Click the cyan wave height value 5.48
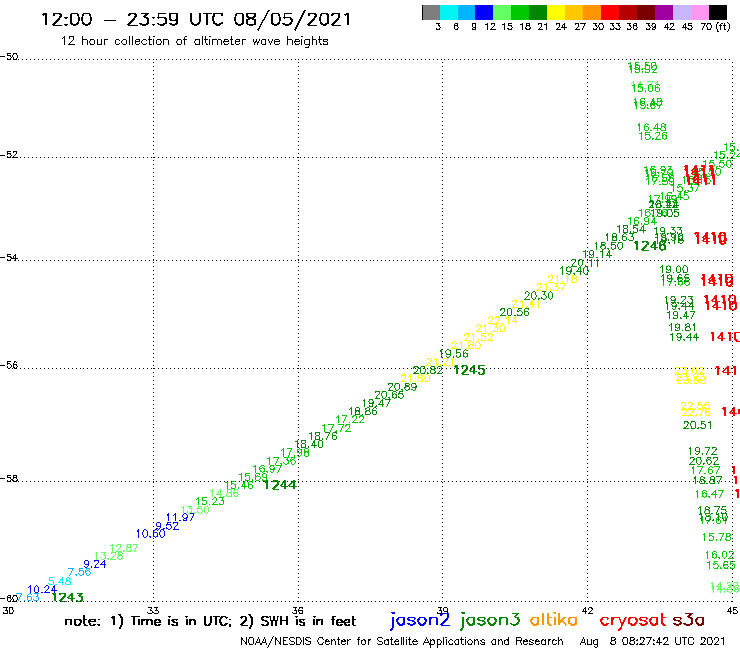 click(x=60, y=581)
